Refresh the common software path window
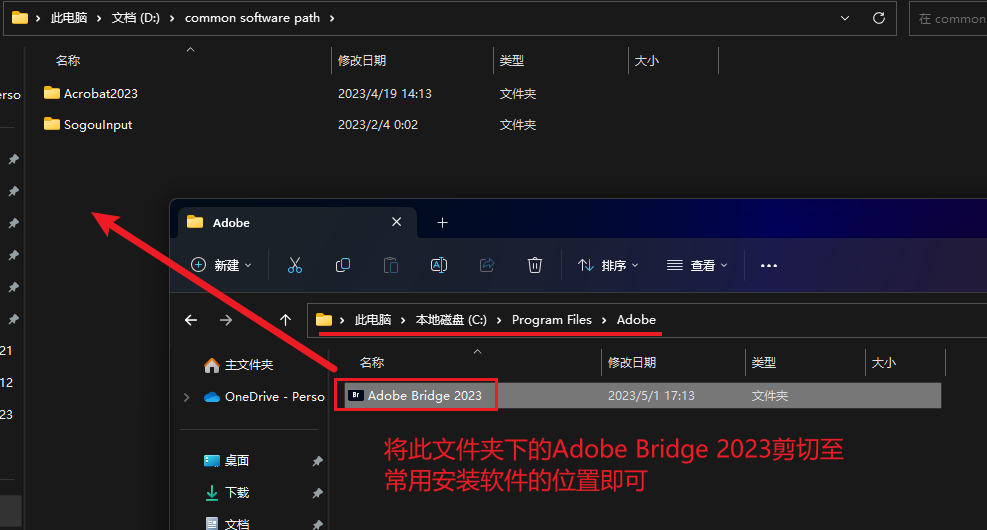This screenshot has height=530, width=987. click(879, 18)
